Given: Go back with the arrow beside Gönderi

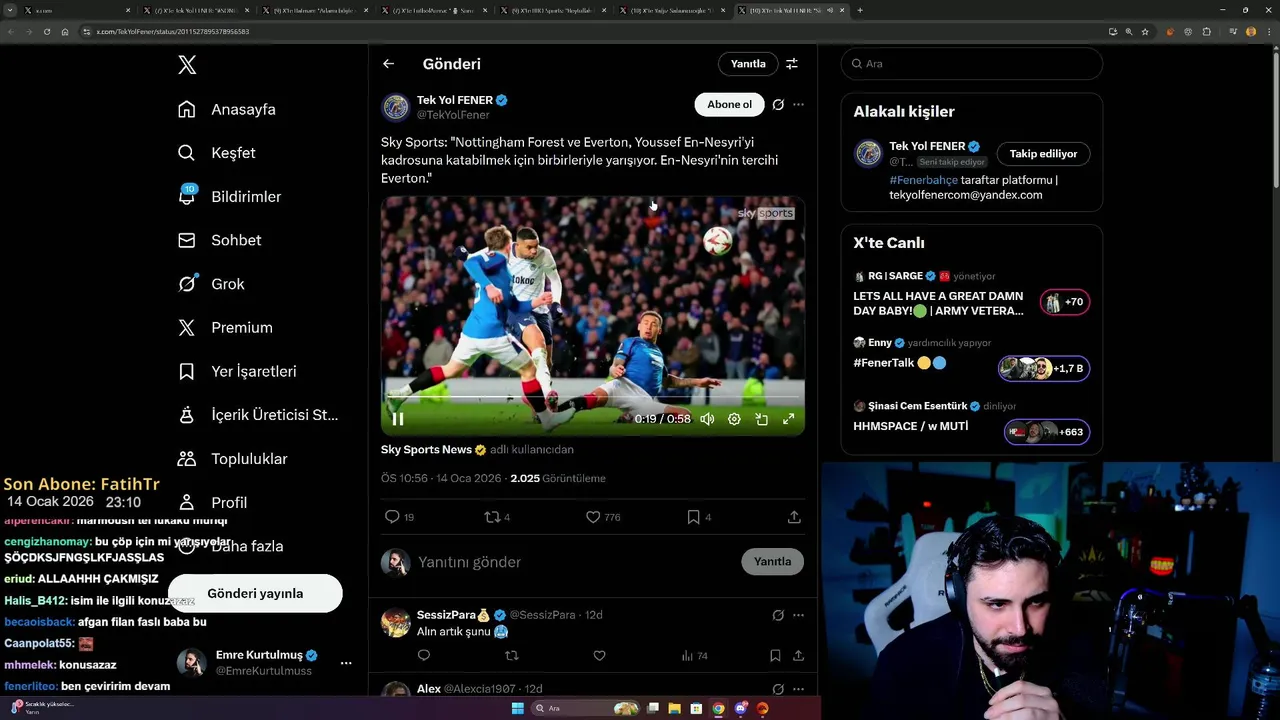Looking at the screenshot, I should (388, 64).
